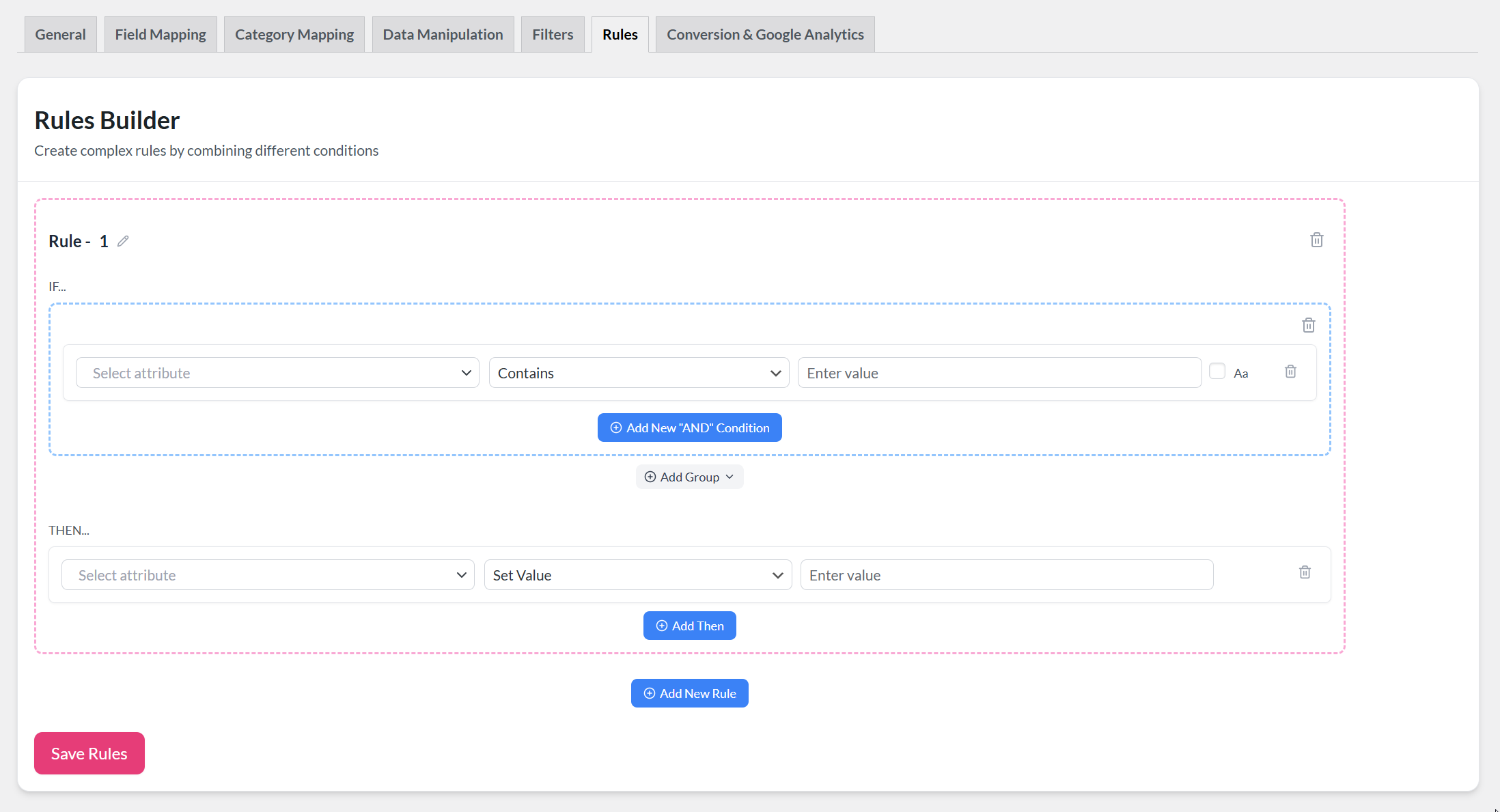Open the Field Mapping tab

(161, 34)
